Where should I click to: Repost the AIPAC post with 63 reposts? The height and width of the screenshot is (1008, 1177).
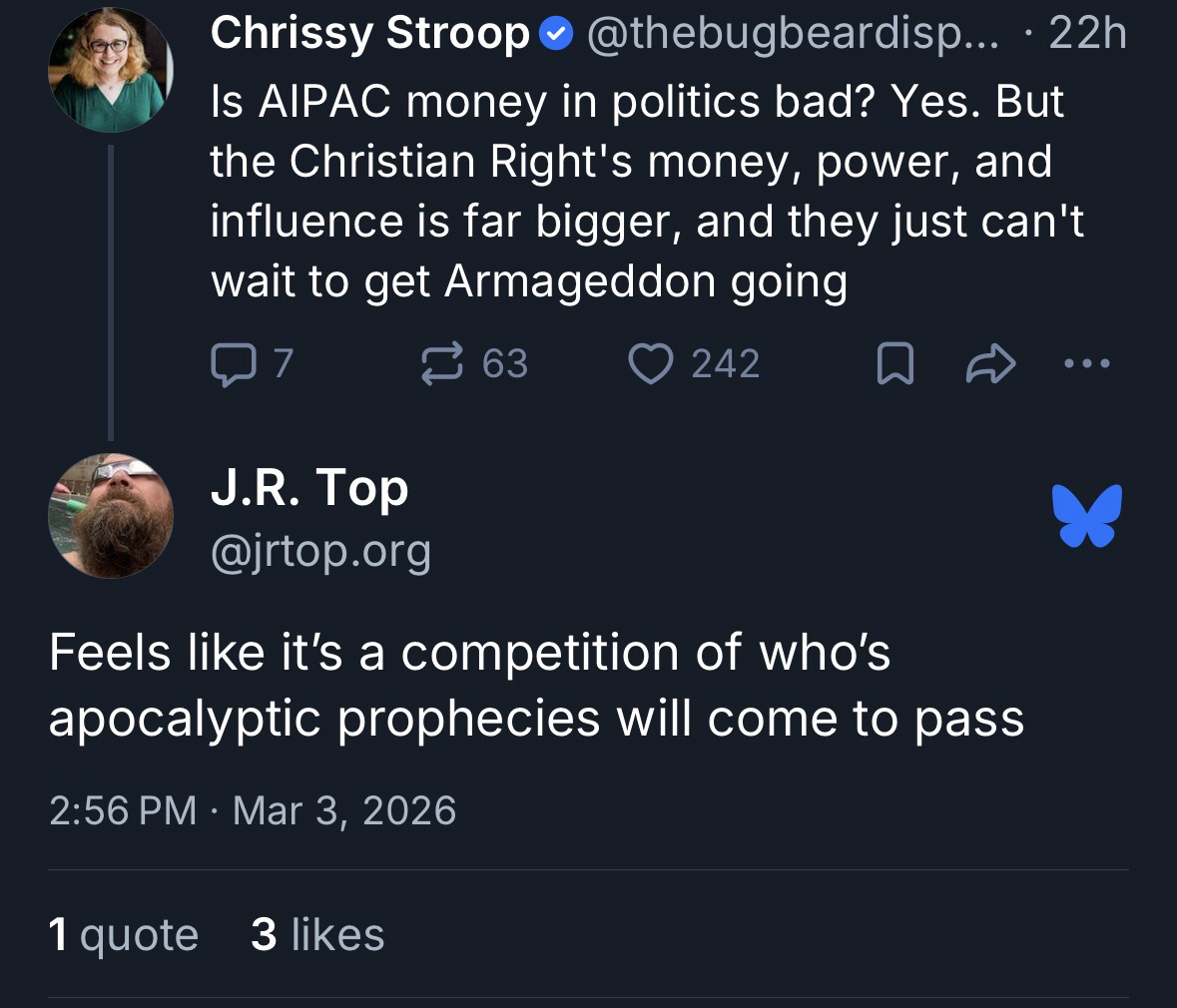[444, 364]
